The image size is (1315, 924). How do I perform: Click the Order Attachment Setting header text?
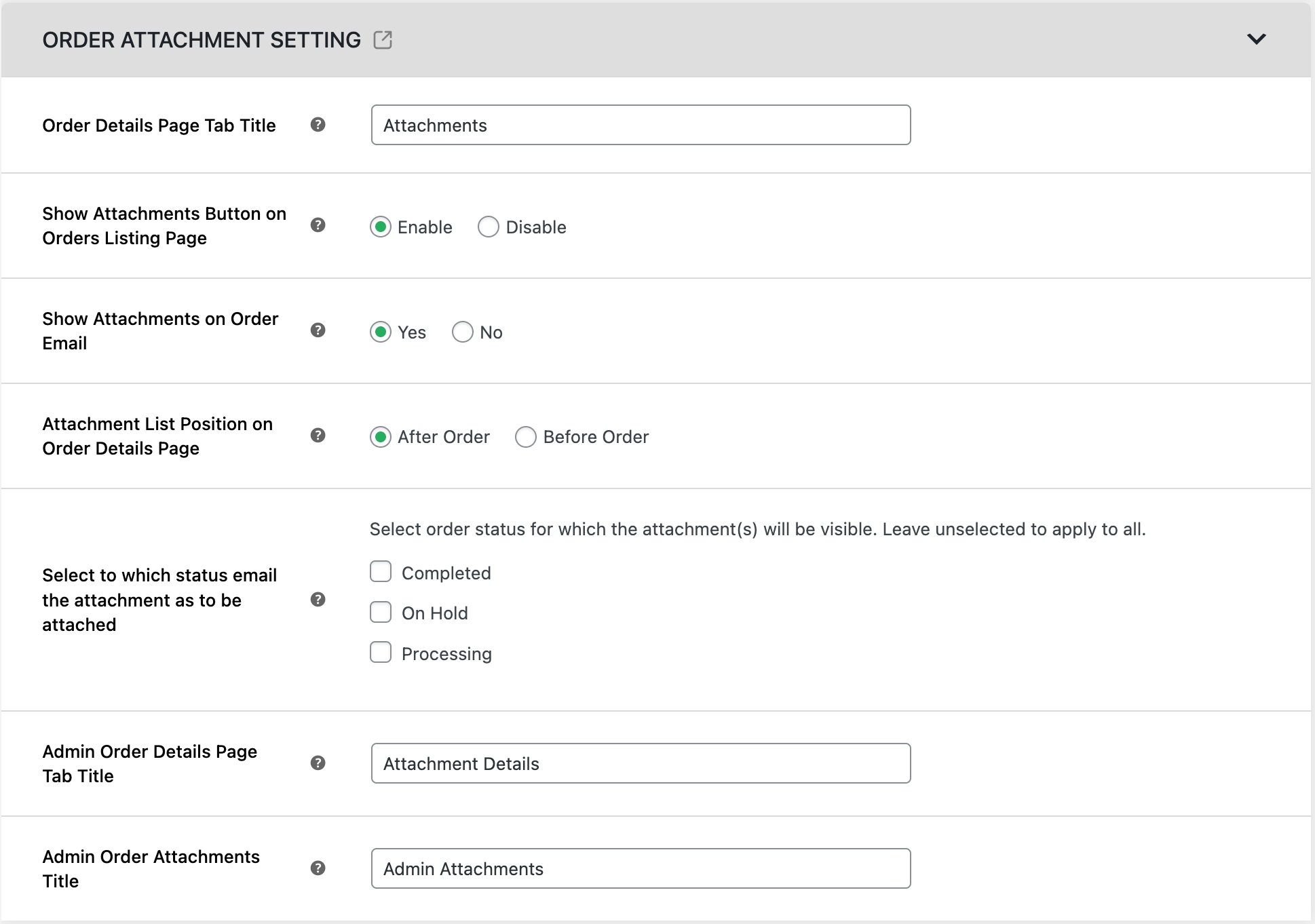[x=202, y=40]
